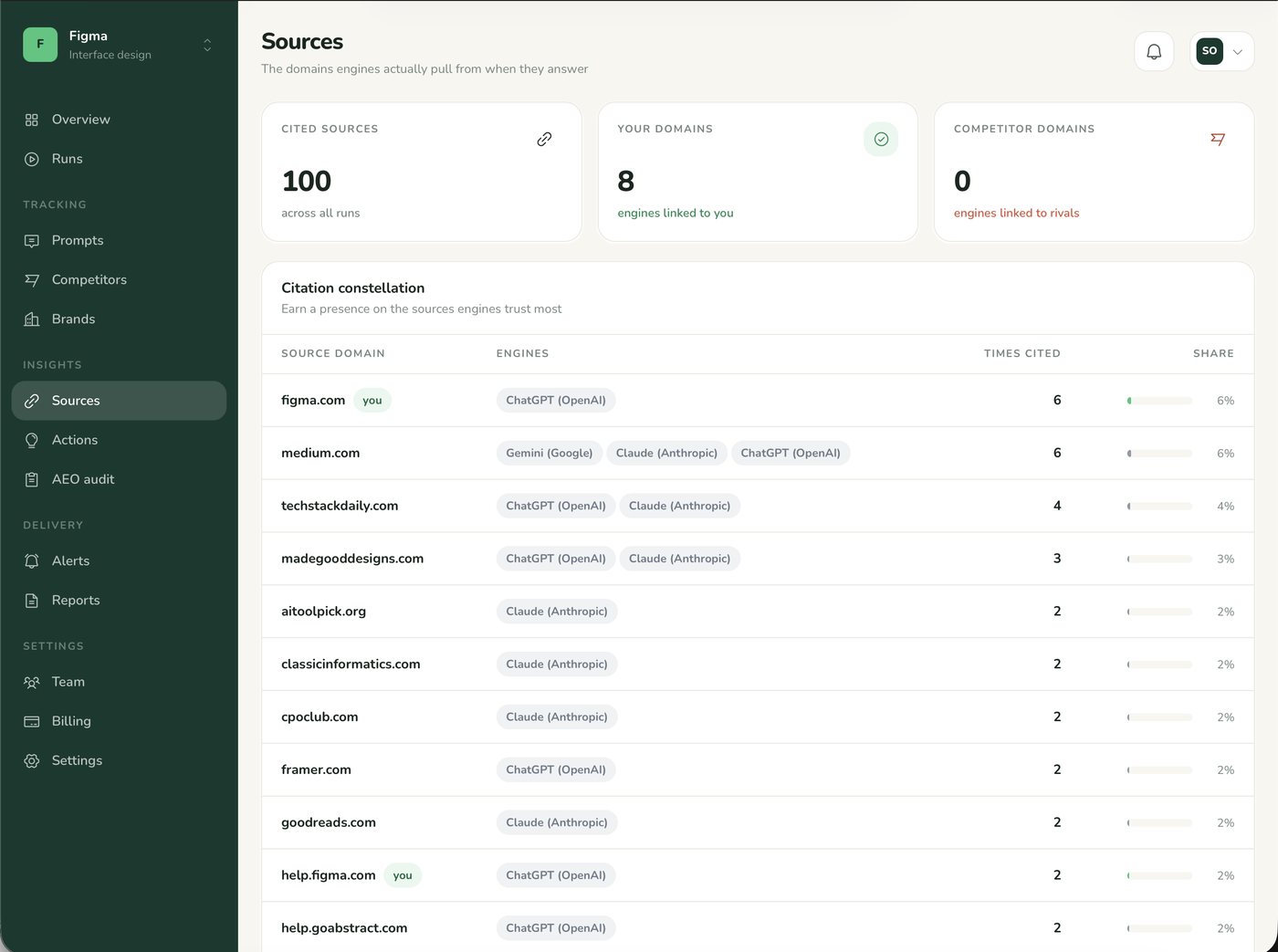Click the 'engines linked to rivals' text
This screenshot has width=1278, height=952.
[x=1016, y=213]
